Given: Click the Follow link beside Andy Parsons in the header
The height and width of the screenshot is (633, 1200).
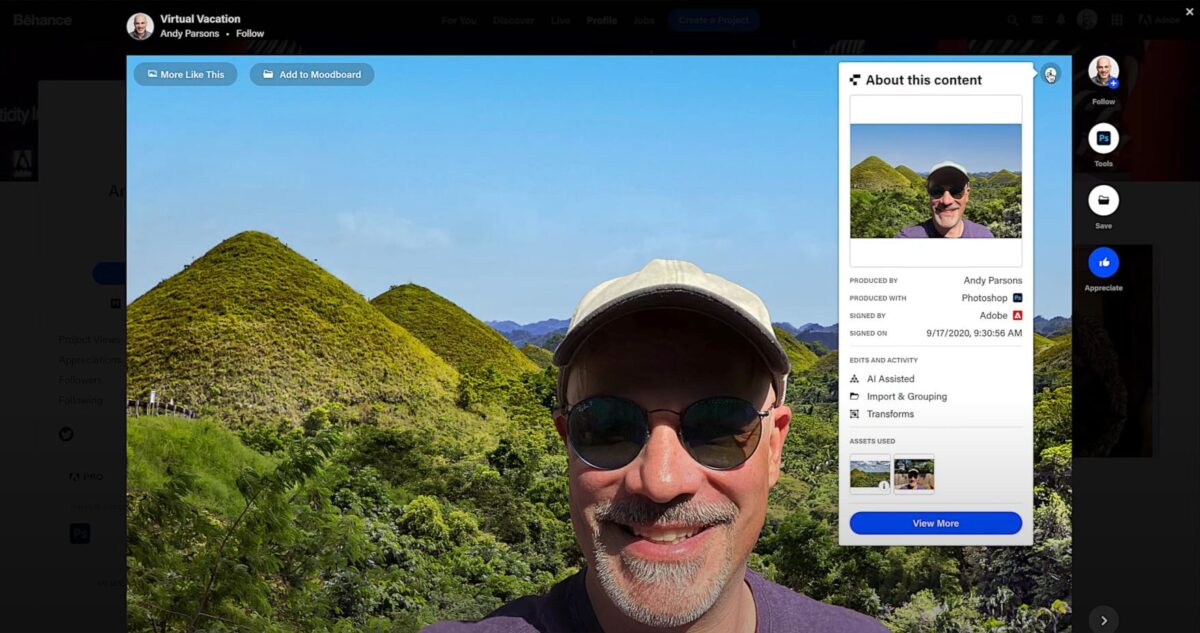Looking at the screenshot, I should 250,33.
